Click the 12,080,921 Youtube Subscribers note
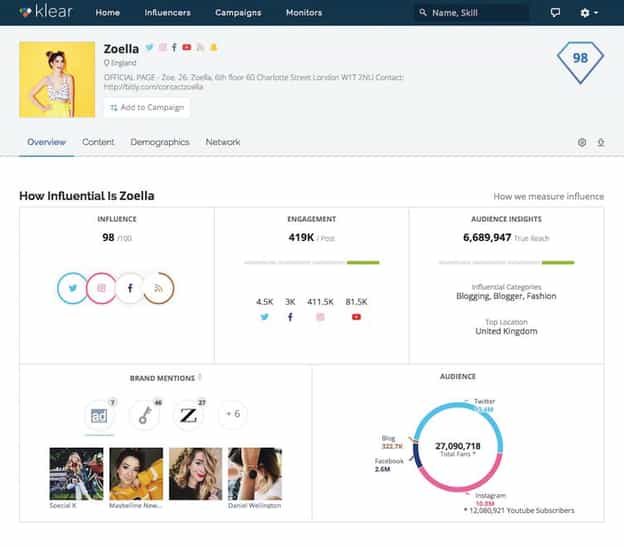This screenshot has width=624, height=547. pyautogui.click(x=519, y=510)
